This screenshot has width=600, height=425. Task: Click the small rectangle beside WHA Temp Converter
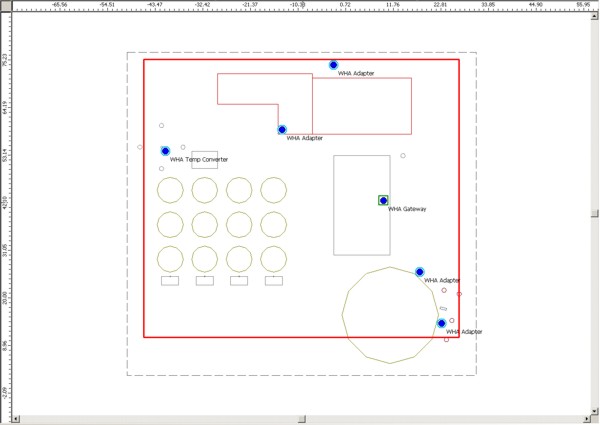[205, 160]
